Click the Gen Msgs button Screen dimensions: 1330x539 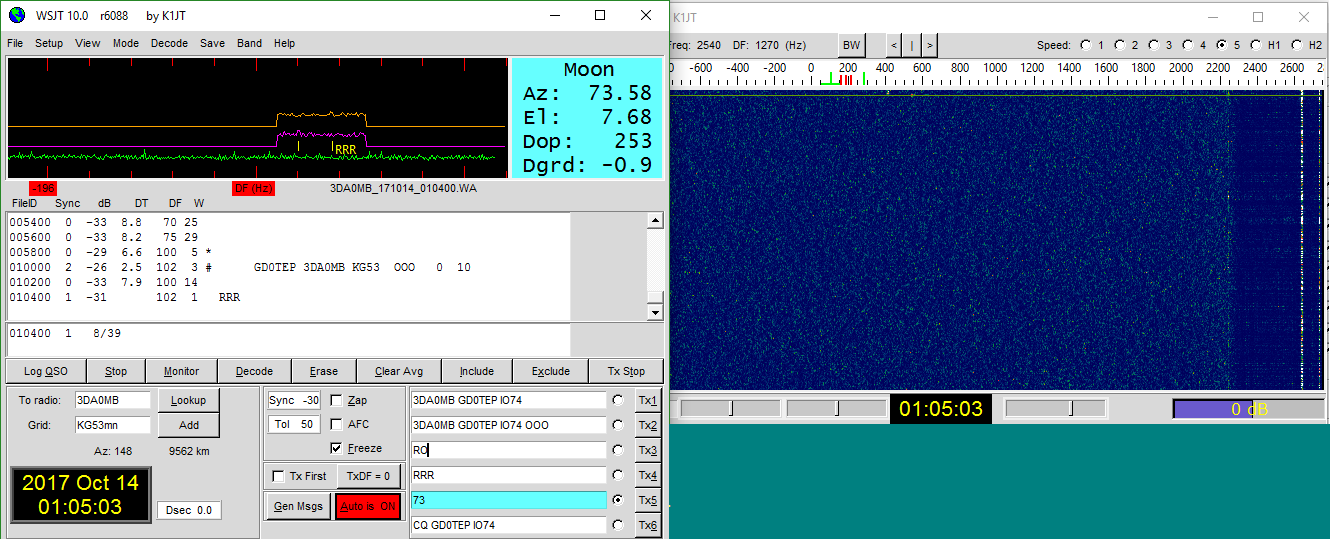point(298,506)
